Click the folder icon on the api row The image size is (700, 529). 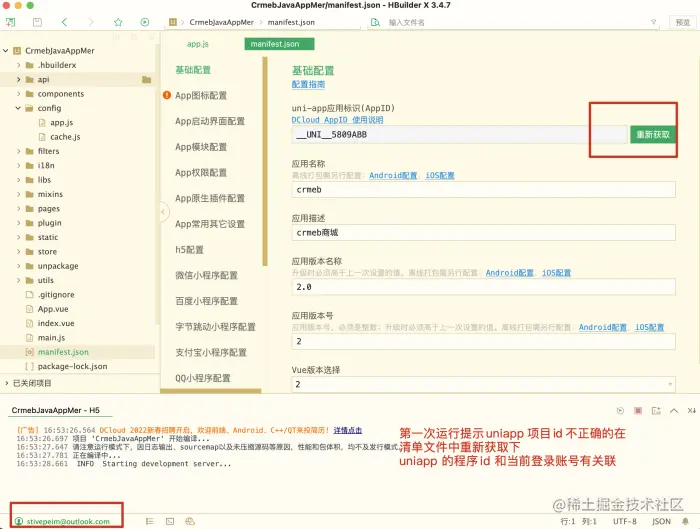tap(146, 79)
